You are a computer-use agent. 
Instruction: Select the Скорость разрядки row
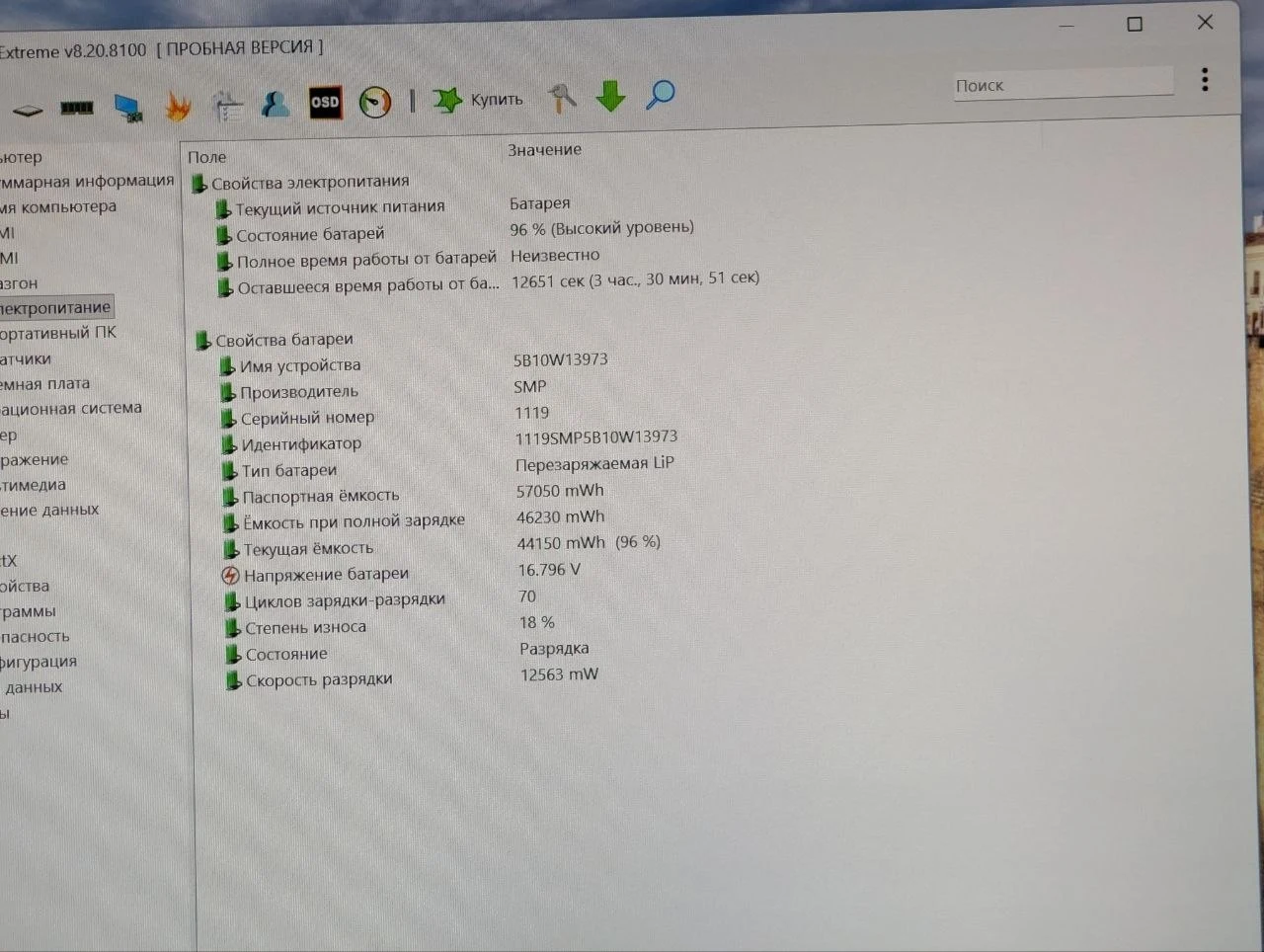(x=413, y=677)
